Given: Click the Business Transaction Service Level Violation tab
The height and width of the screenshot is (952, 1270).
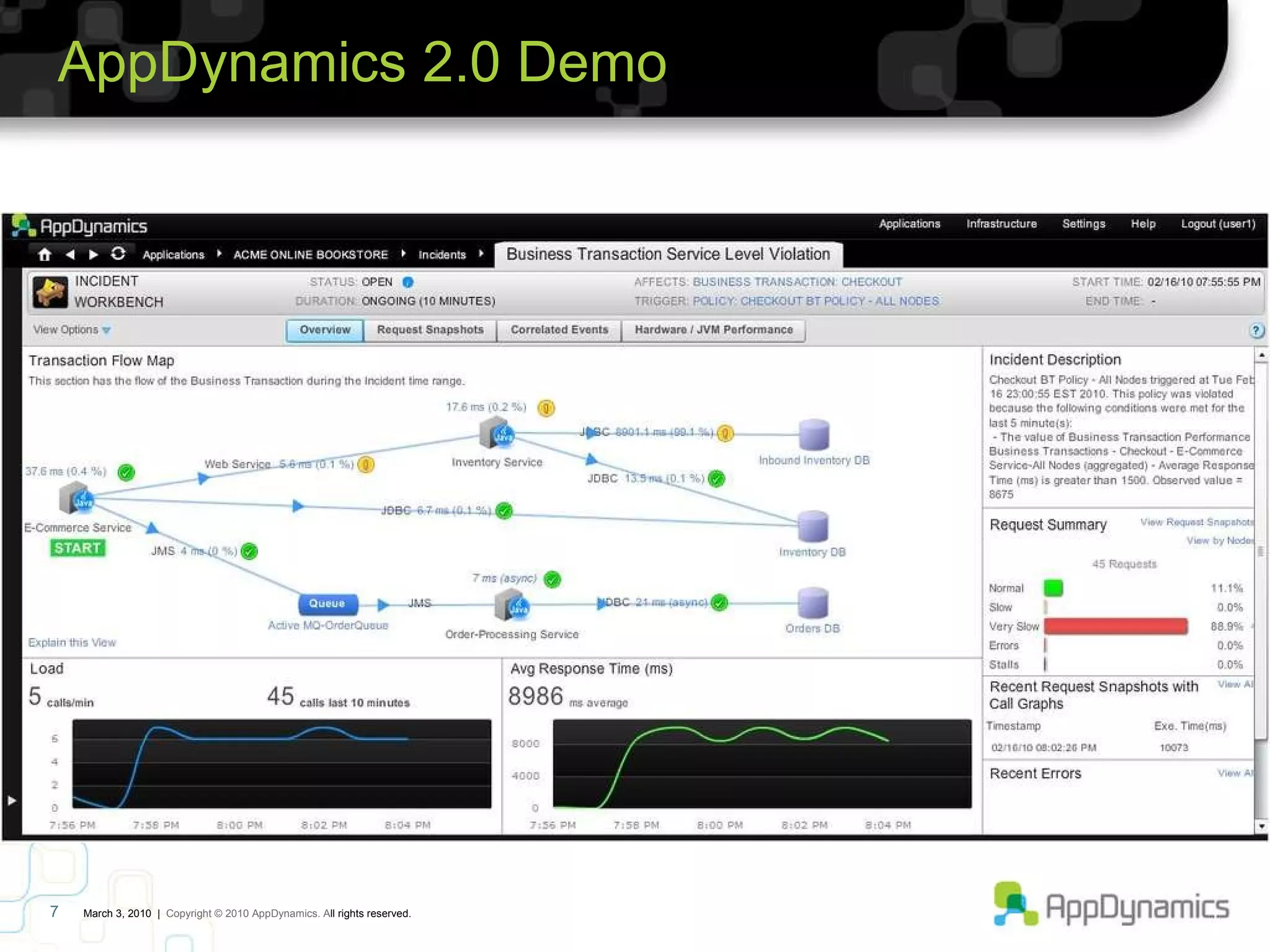Looking at the screenshot, I should (x=668, y=255).
